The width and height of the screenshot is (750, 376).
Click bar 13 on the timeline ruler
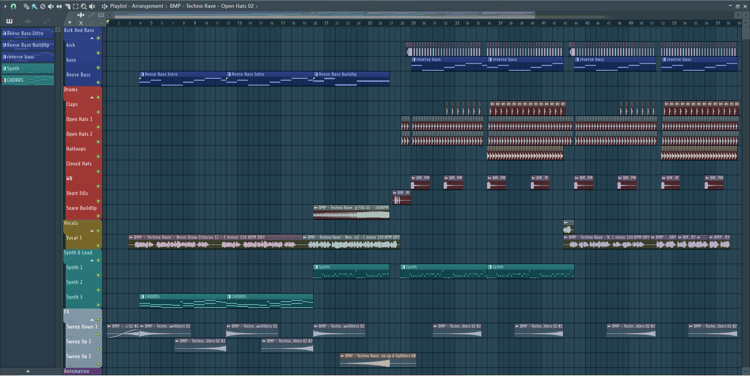(x=239, y=23)
